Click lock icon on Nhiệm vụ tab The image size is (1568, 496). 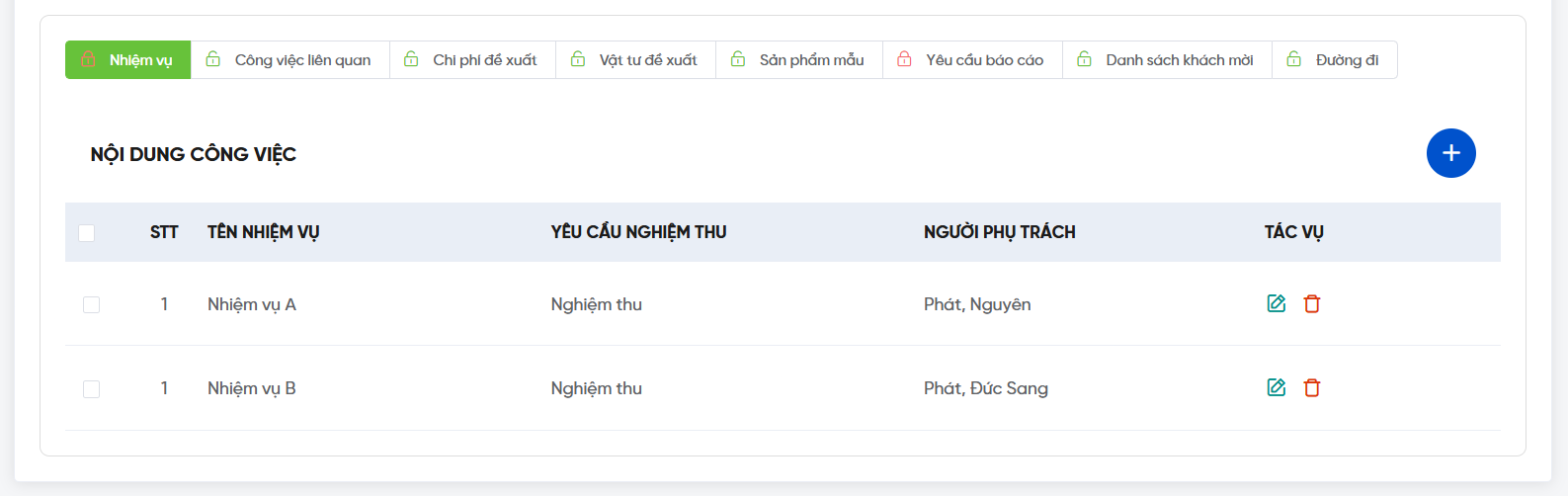(x=88, y=59)
